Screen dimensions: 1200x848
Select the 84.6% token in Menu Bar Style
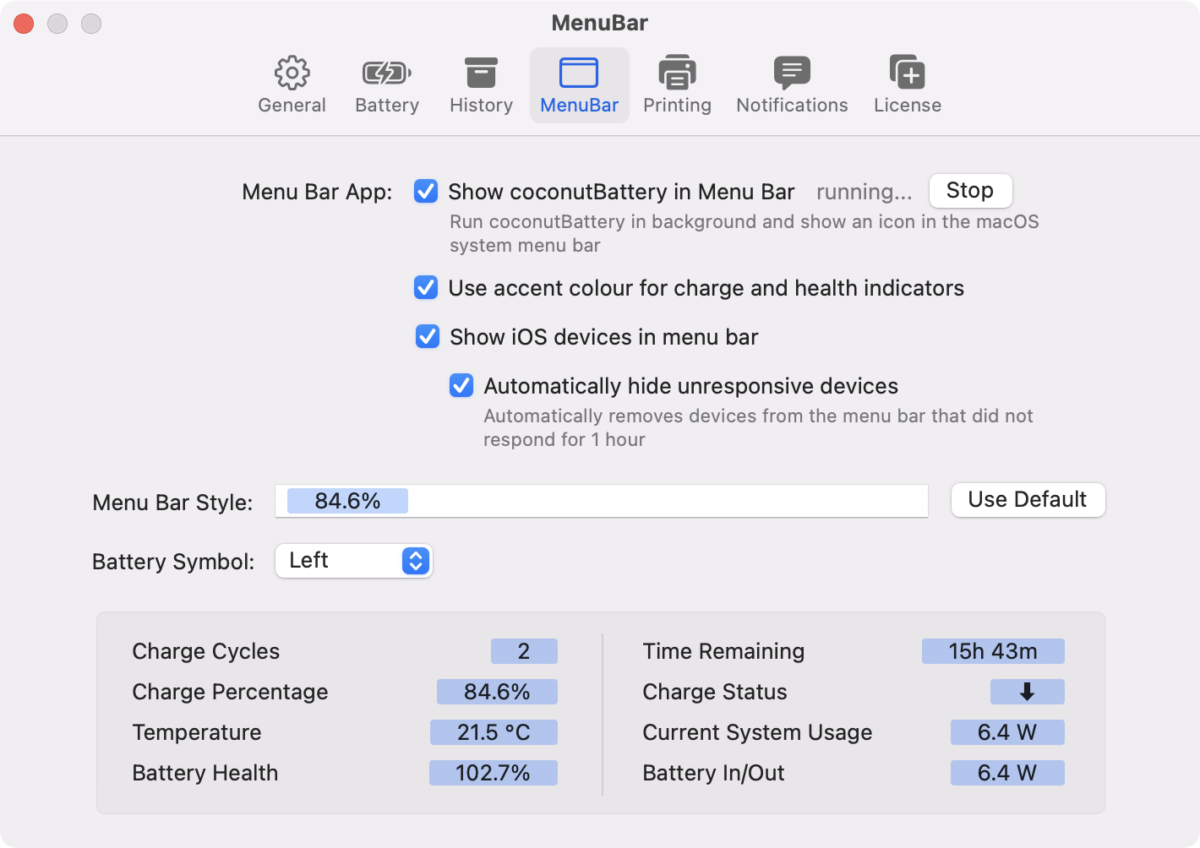[347, 501]
